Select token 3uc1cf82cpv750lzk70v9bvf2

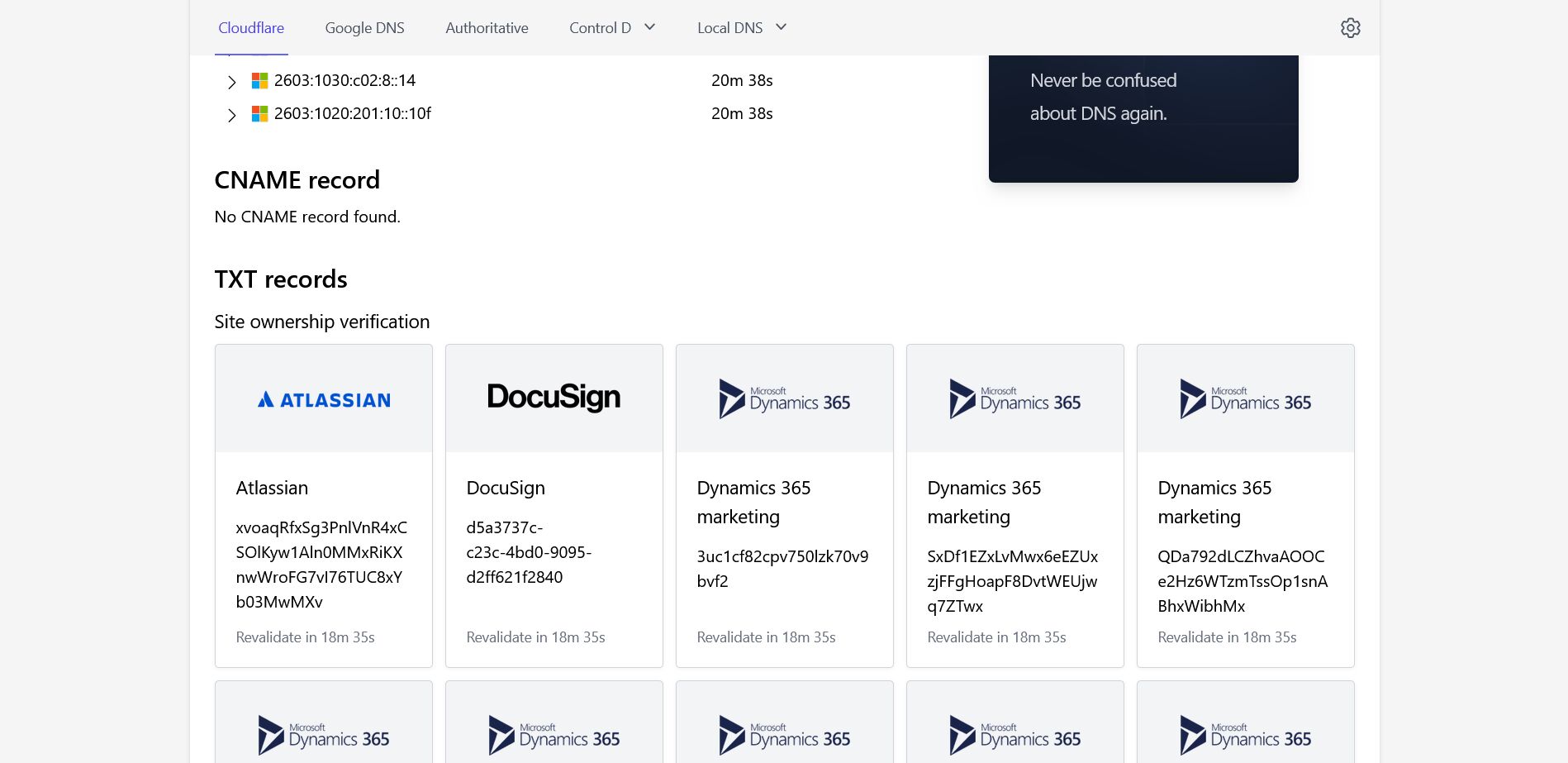pos(782,569)
